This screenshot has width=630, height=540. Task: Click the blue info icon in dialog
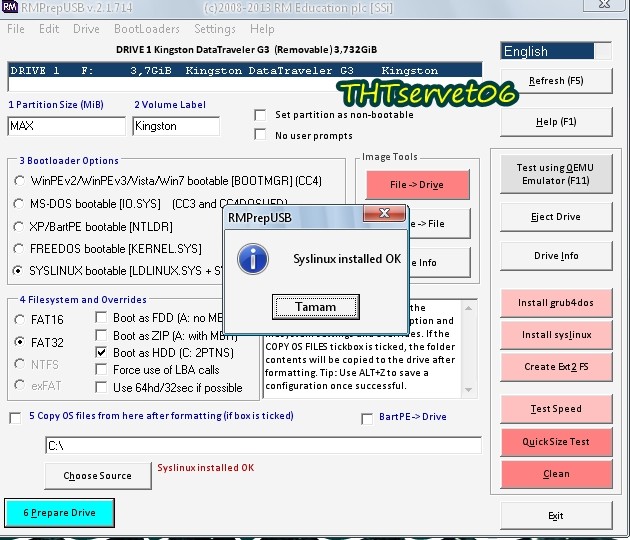tap(253, 260)
